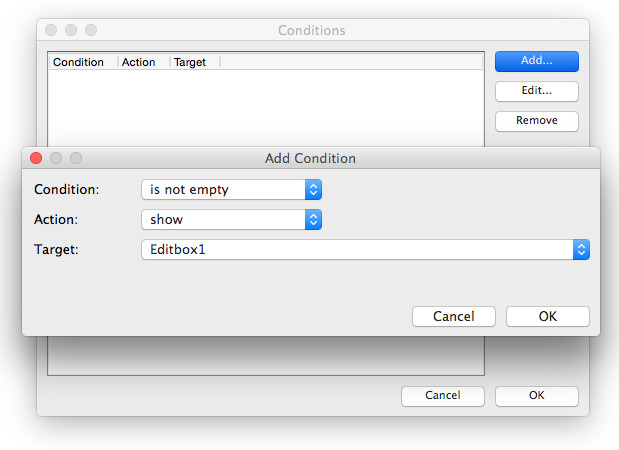Image resolution: width=619 pixels, height=450 pixels.
Task: Click the Conditions window zoom button
Action: tap(91, 31)
